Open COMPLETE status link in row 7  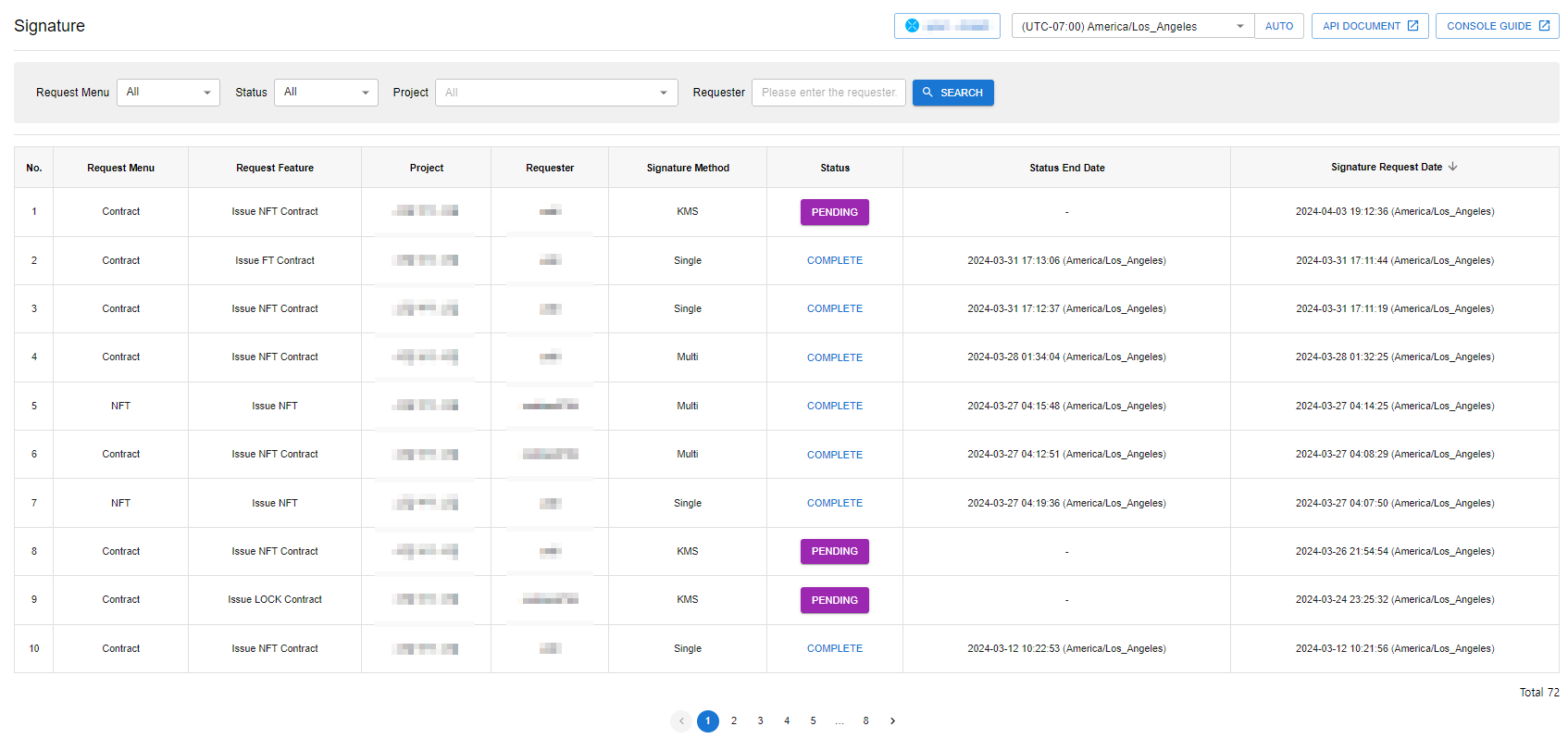(835, 503)
